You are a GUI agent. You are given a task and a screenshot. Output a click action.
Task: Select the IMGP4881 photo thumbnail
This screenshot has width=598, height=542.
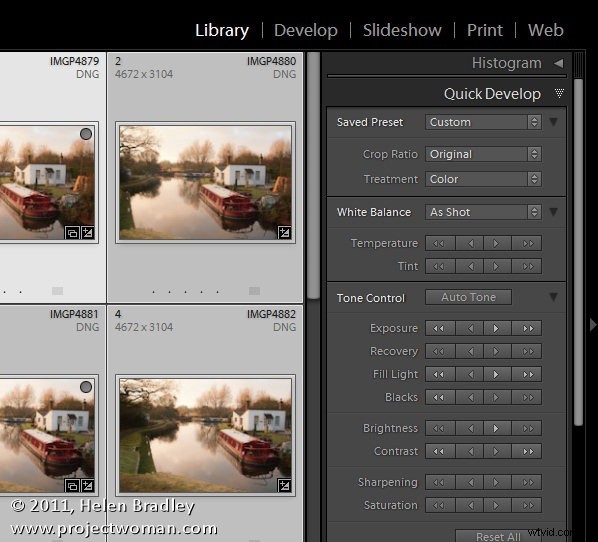point(48,435)
